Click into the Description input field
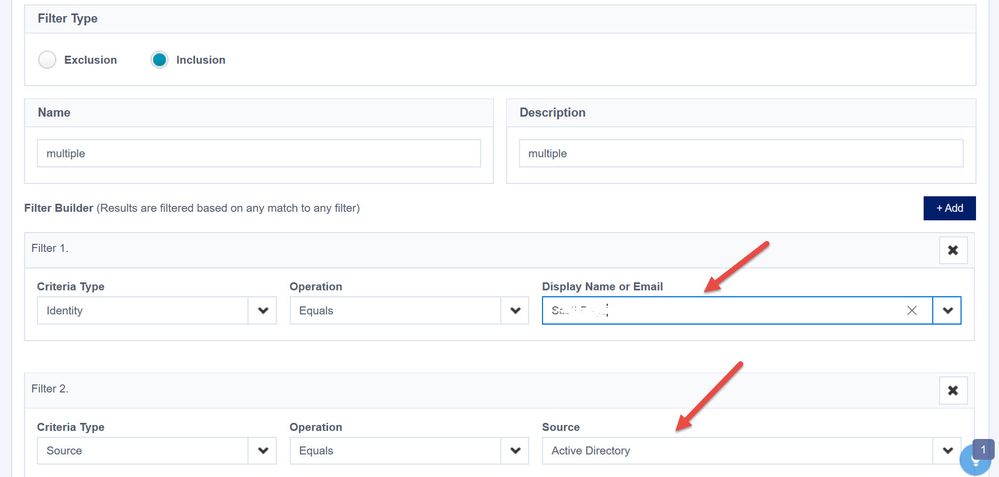This screenshot has width=999, height=477. (x=741, y=153)
